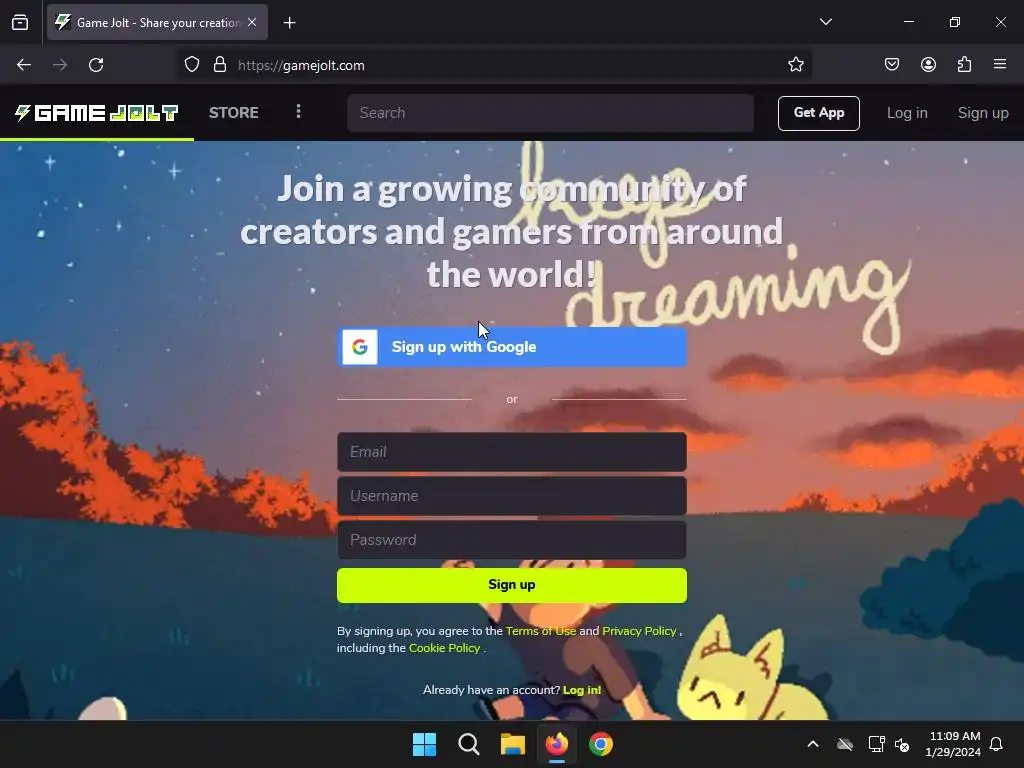The width and height of the screenshot is (1024, 768).
Task: Show hidden system tray icons
Action: tap(813, 744)
